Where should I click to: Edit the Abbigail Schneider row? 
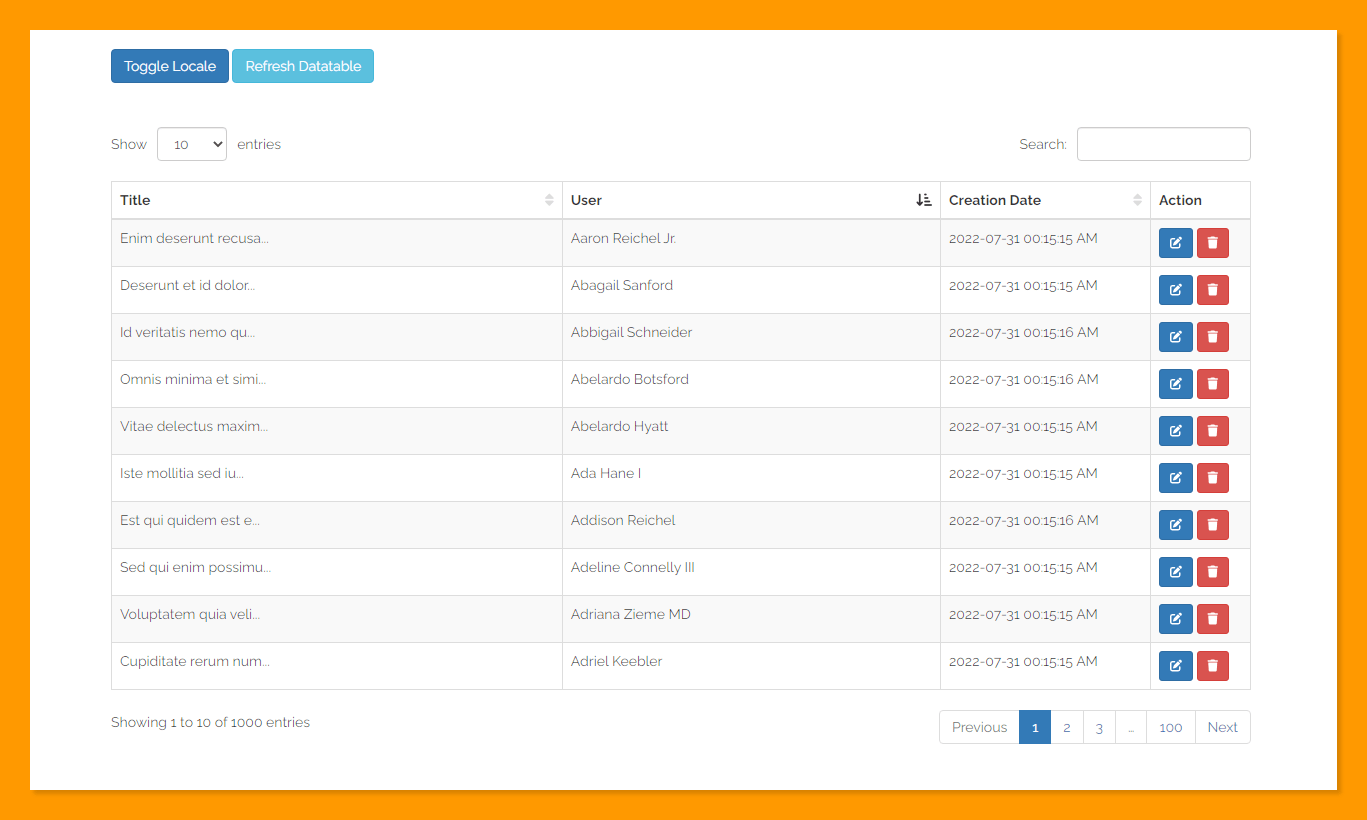coord(1175,336)
